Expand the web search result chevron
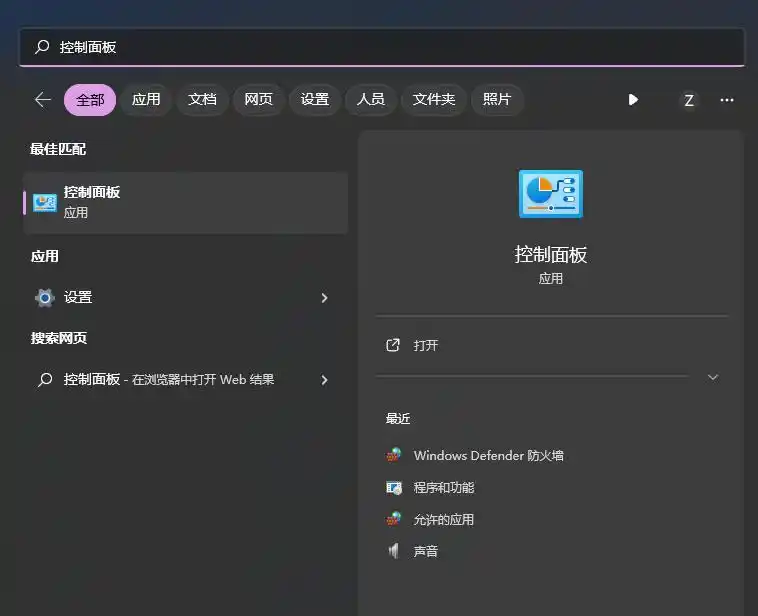 (324, 380)
